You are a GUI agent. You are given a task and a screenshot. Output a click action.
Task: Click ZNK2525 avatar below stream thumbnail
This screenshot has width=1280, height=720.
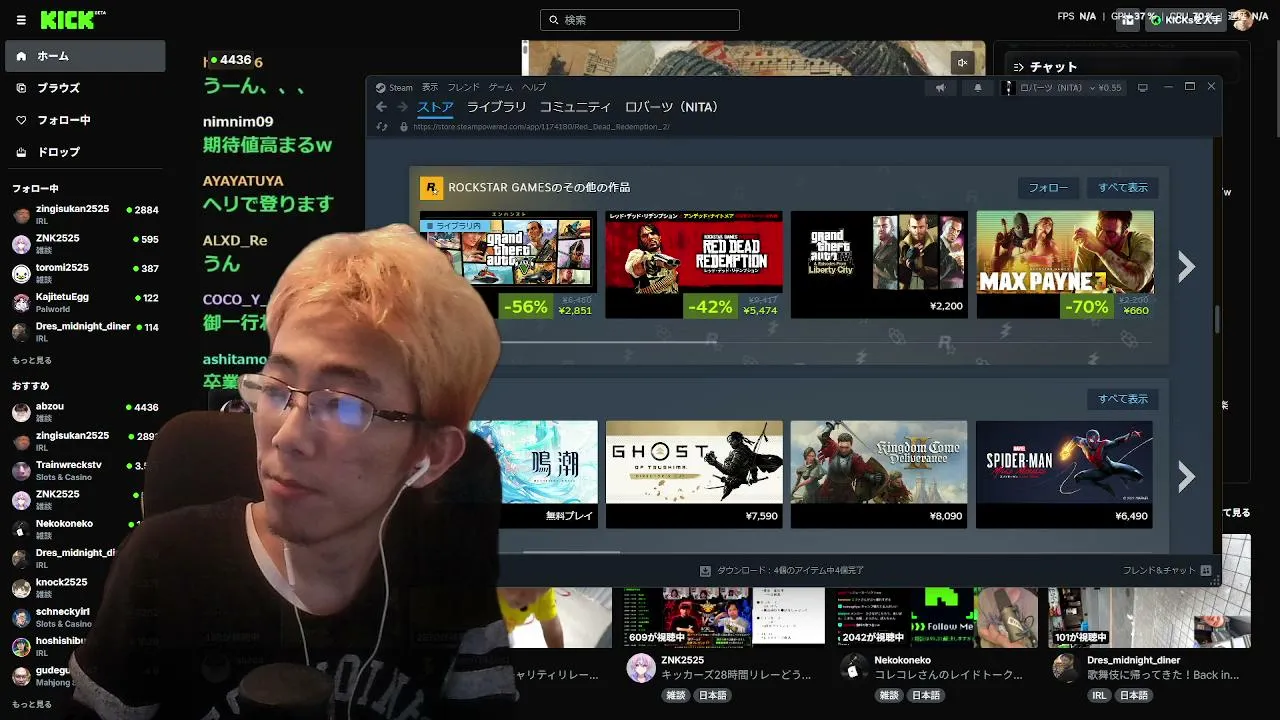(640, 668)
